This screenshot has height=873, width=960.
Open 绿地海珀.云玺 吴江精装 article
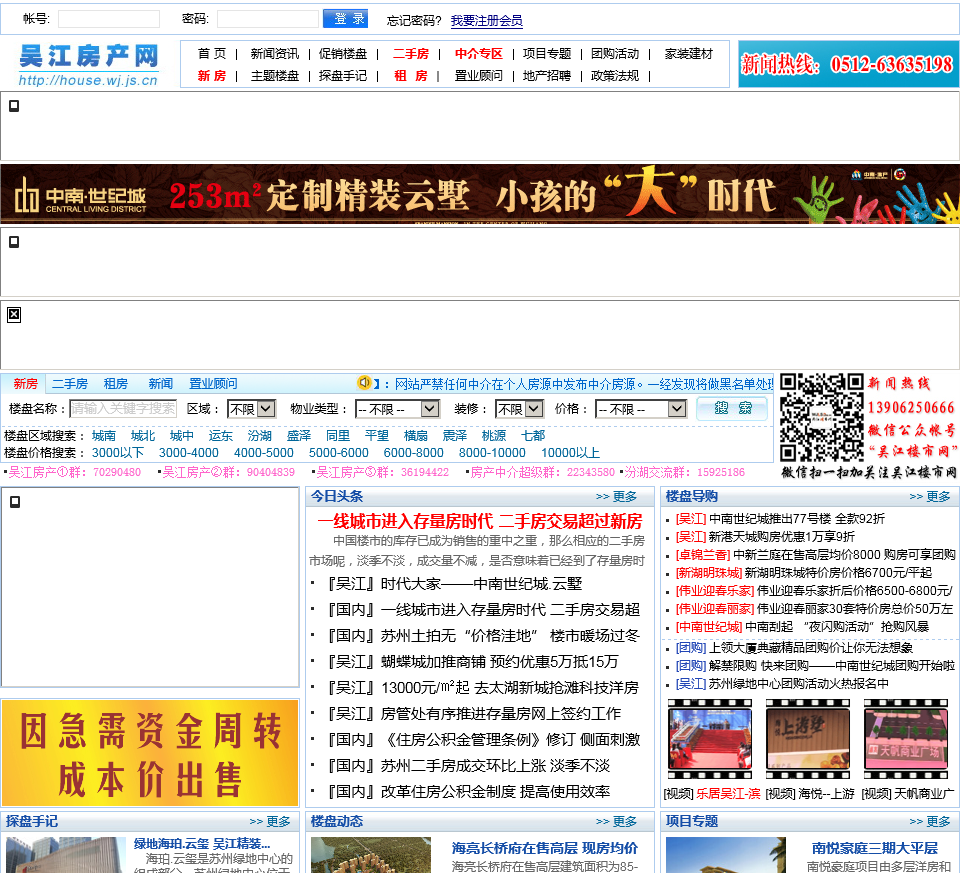(x=202, y=844)
